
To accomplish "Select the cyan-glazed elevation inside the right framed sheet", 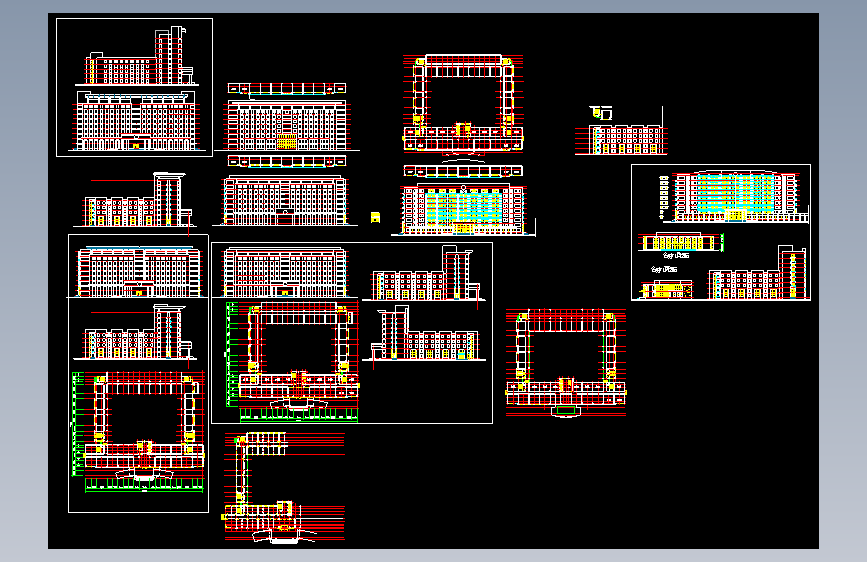I will [x=737, y=196].
